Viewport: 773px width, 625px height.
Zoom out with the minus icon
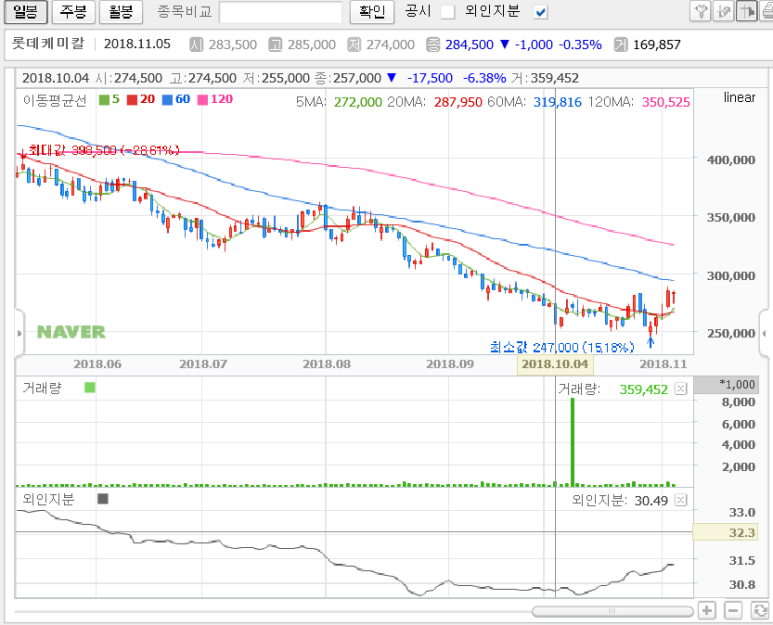pyautogui.click(x=732, y=610)
